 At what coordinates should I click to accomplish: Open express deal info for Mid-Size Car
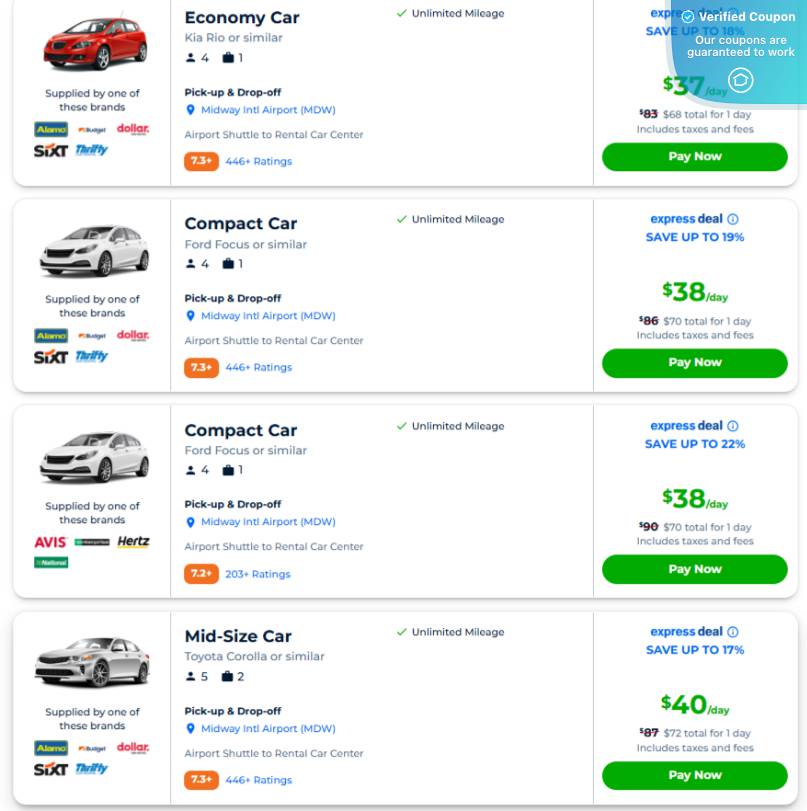coord(733,632)
